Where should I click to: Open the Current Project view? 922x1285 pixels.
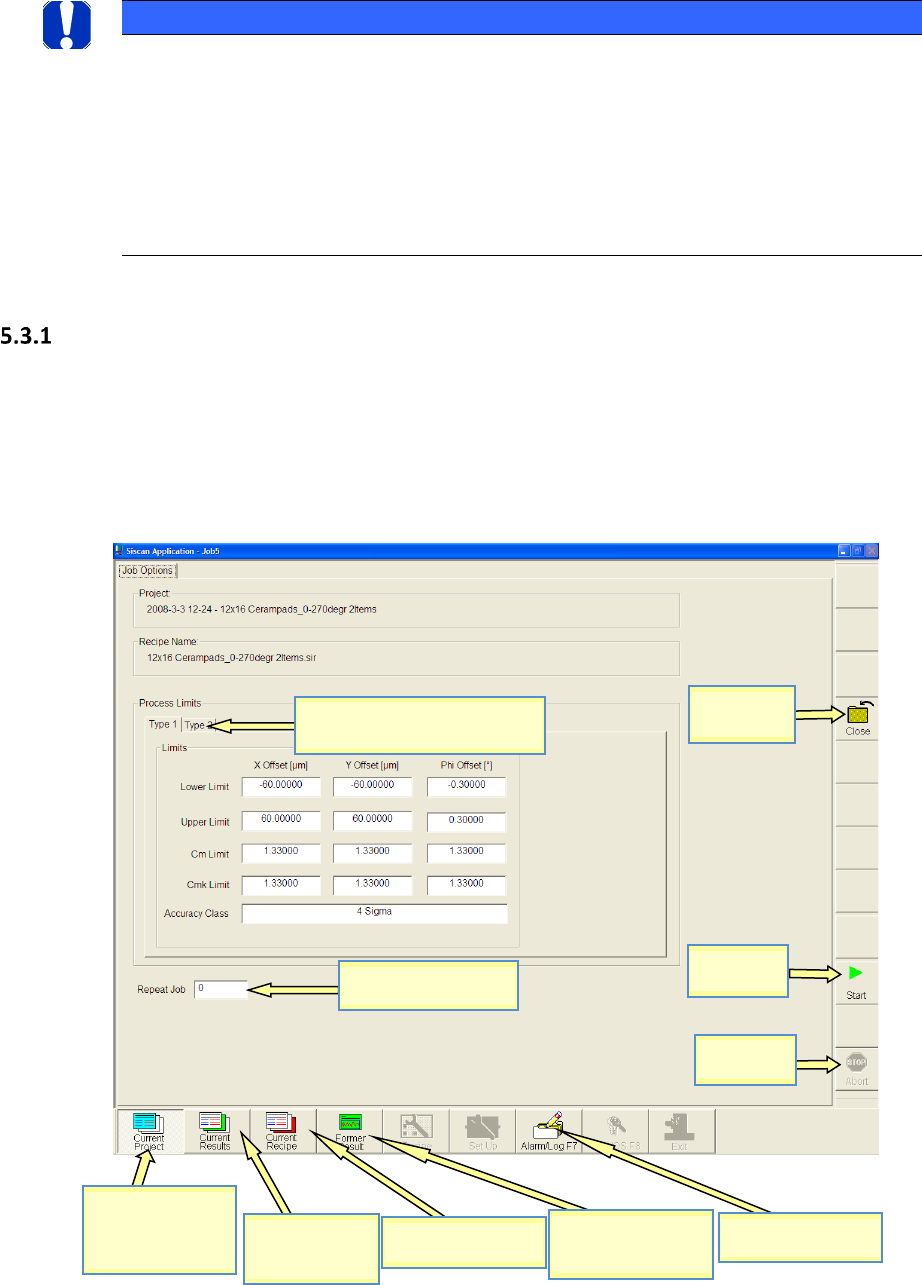150,1131
